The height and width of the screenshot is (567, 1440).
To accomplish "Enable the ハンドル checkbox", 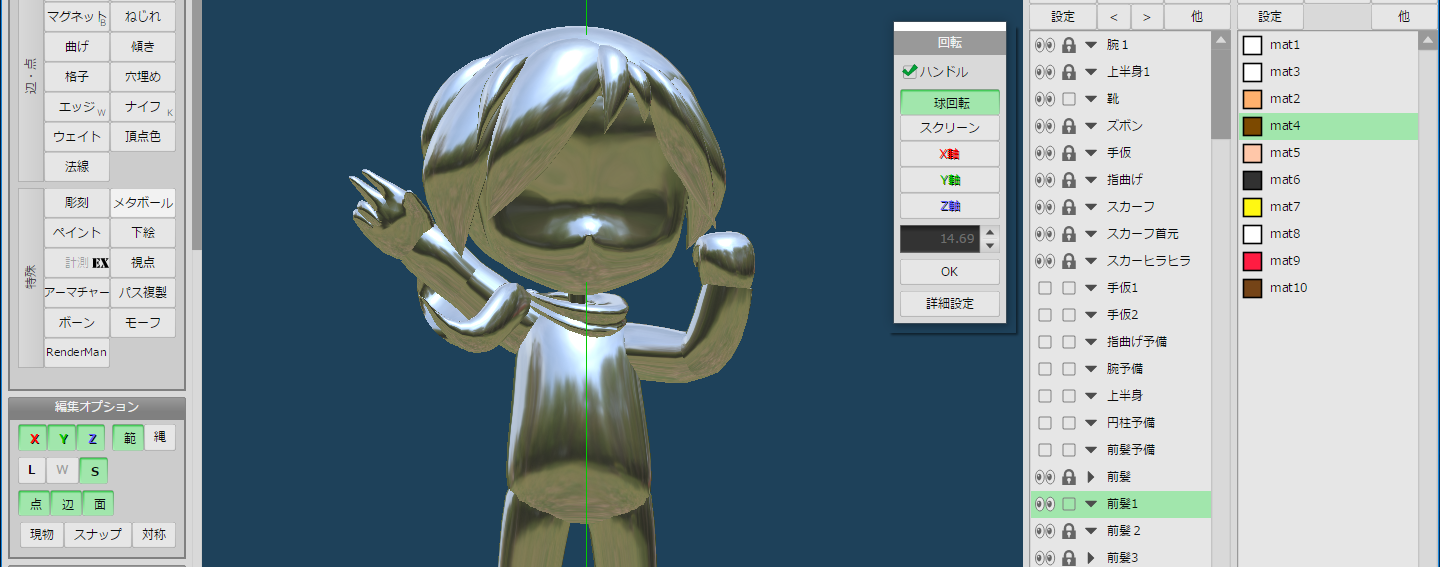I will (x=910, y=72).
